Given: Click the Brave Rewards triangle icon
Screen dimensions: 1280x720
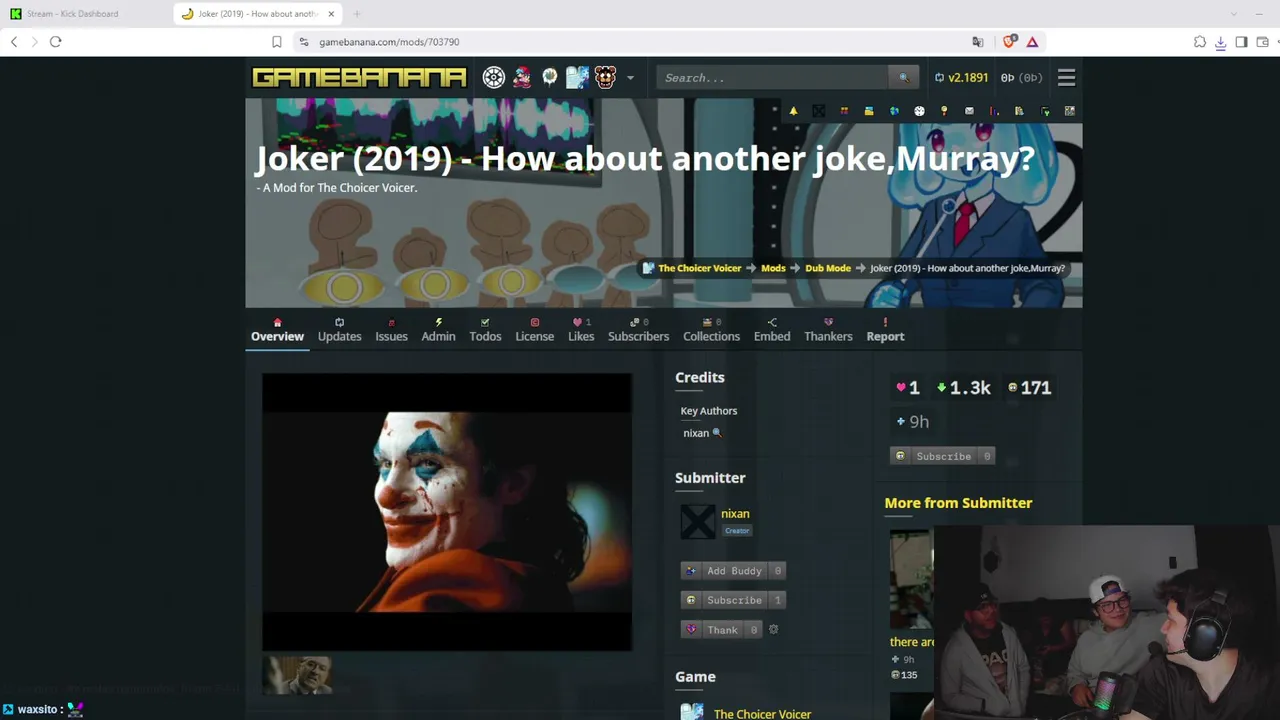Looking at the screenshot, I should (x=1032, y=42).
